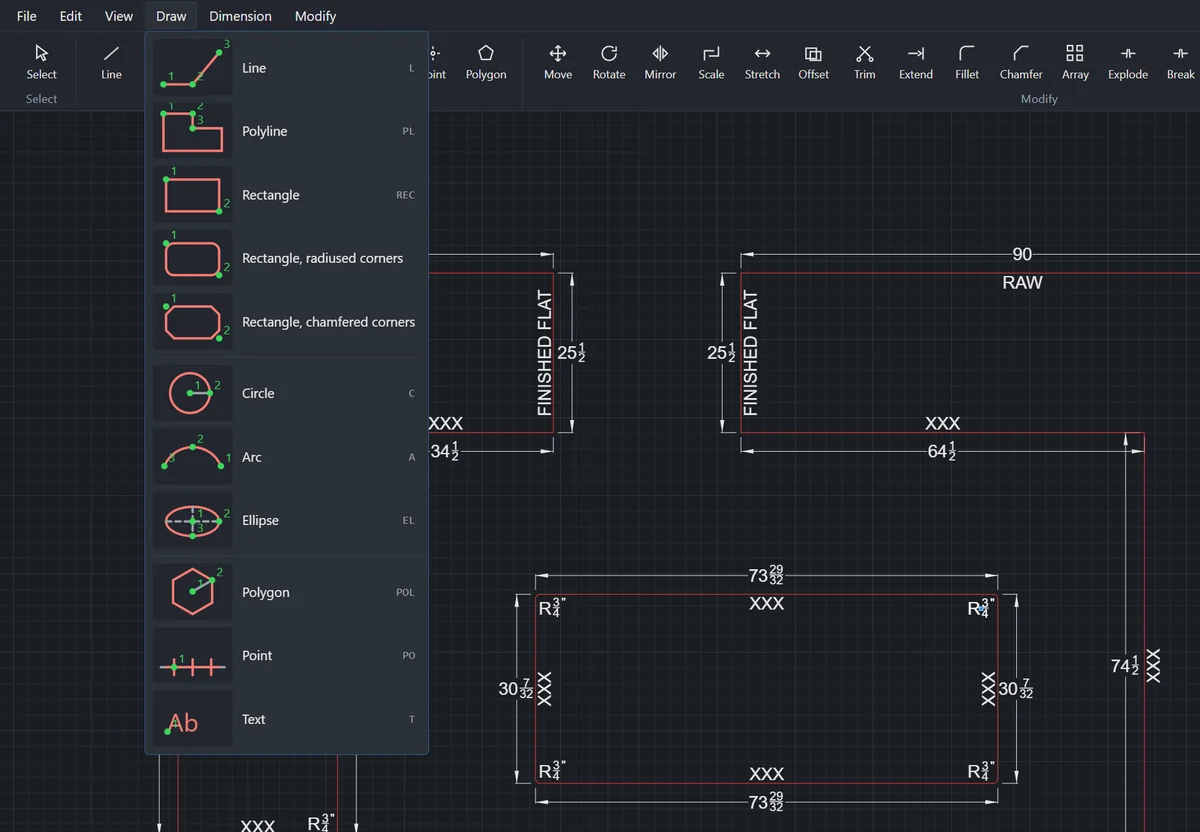Select the Rotate tool

pyautogui.click(x=609, y=62)
